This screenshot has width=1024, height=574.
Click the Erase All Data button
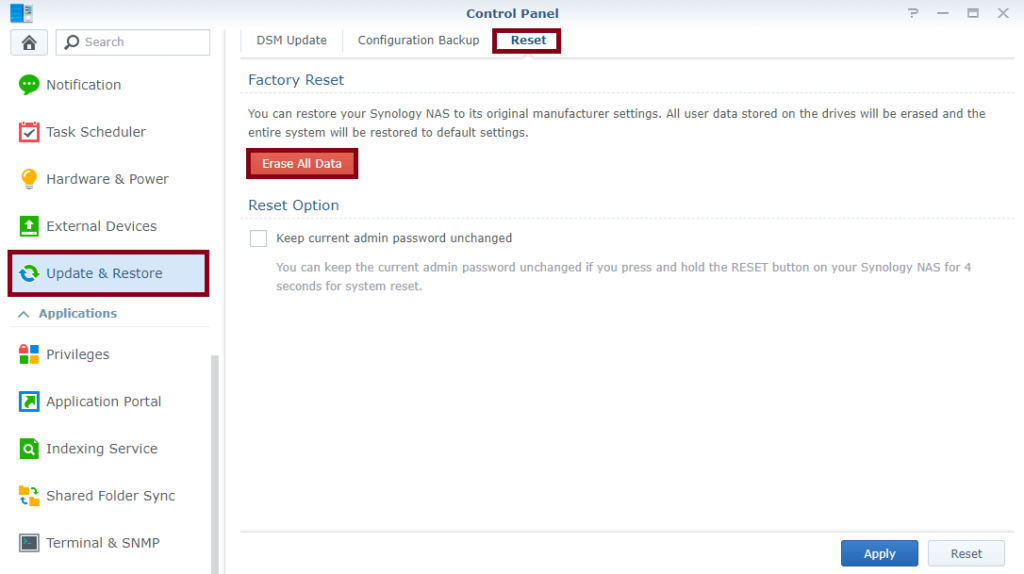pos(302,163)
